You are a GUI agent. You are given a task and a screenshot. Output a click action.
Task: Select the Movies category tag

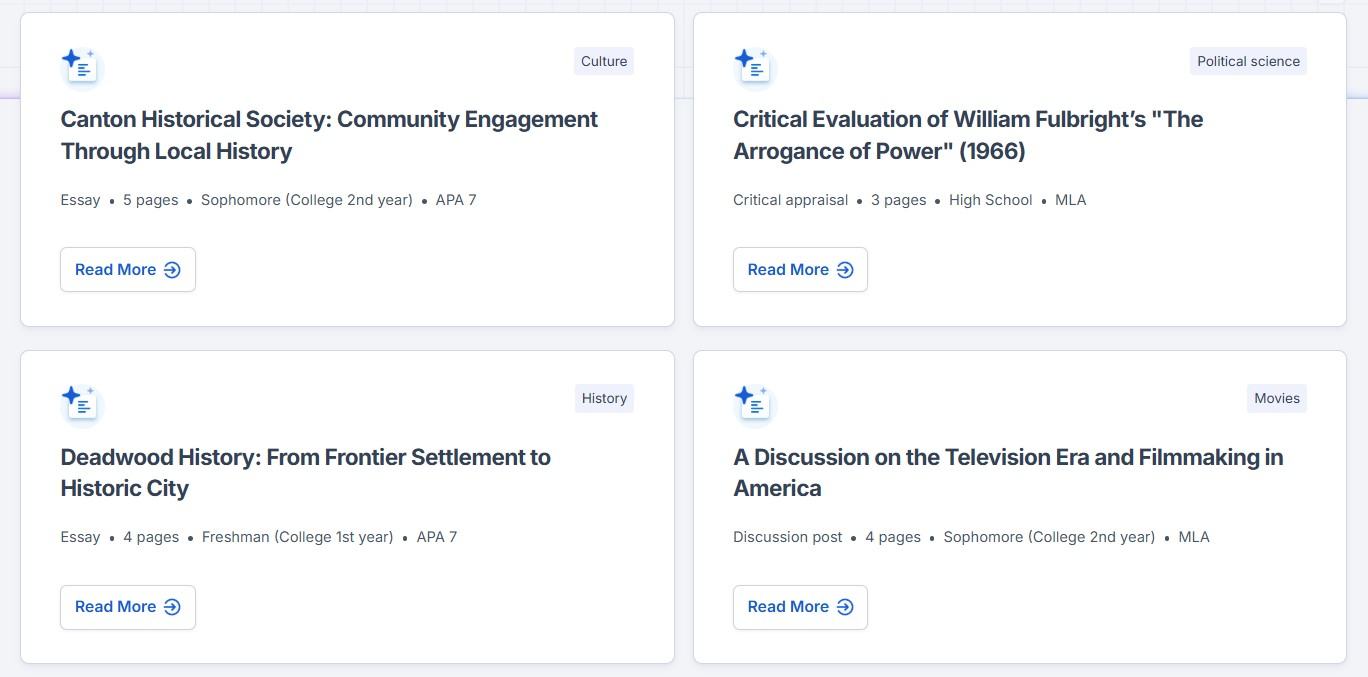1277,398
